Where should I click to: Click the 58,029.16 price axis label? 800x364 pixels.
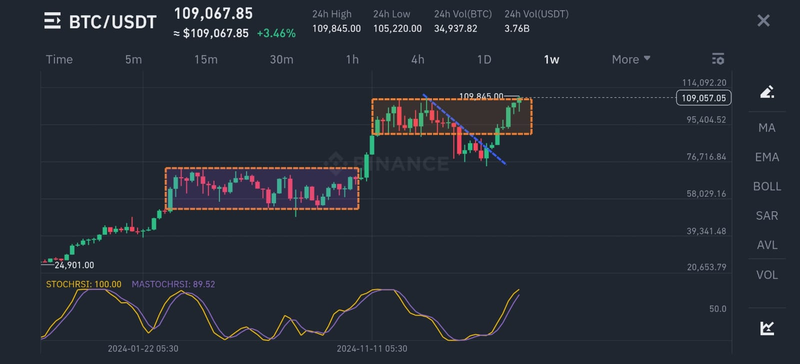[x=706, y=194]
